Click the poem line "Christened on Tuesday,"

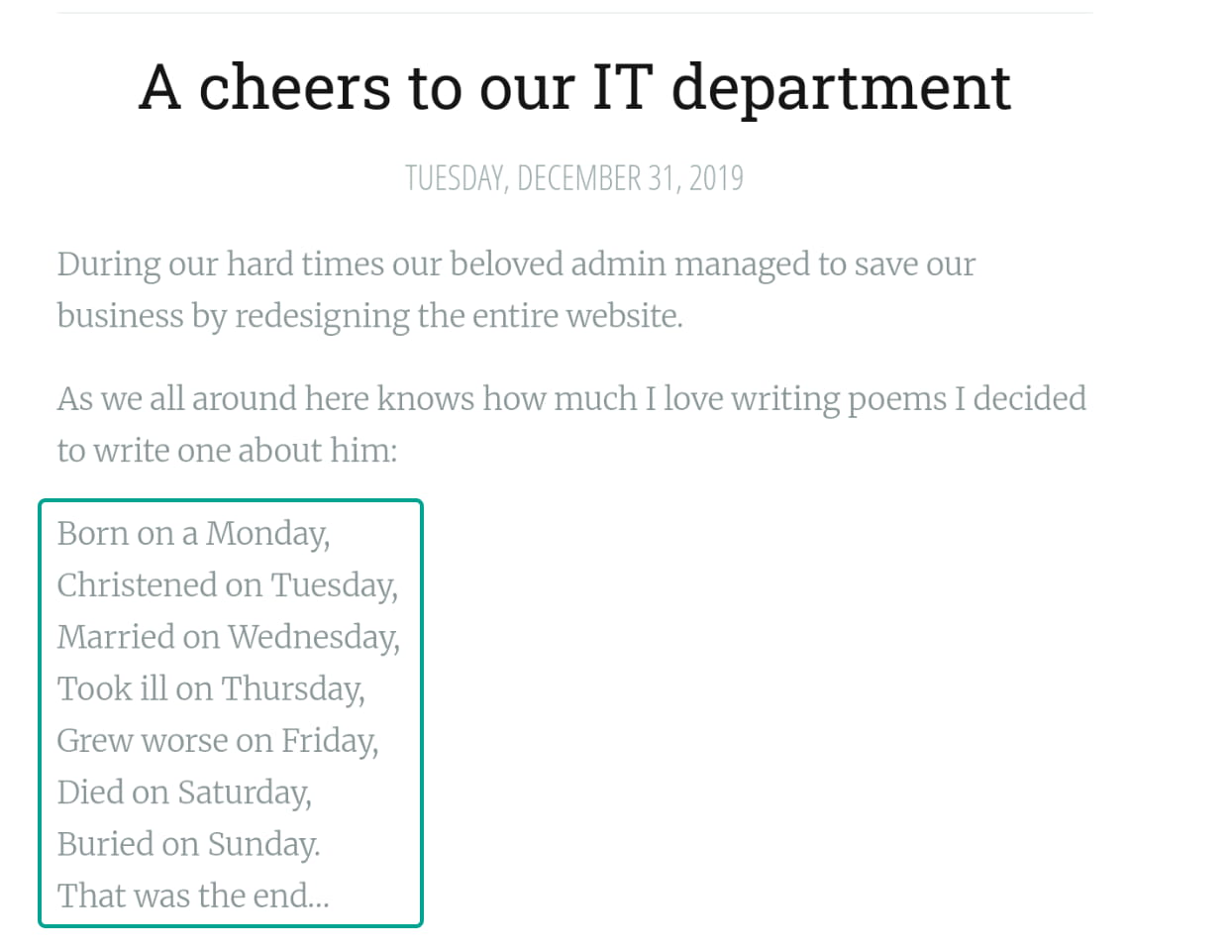[x=227, y=585]
